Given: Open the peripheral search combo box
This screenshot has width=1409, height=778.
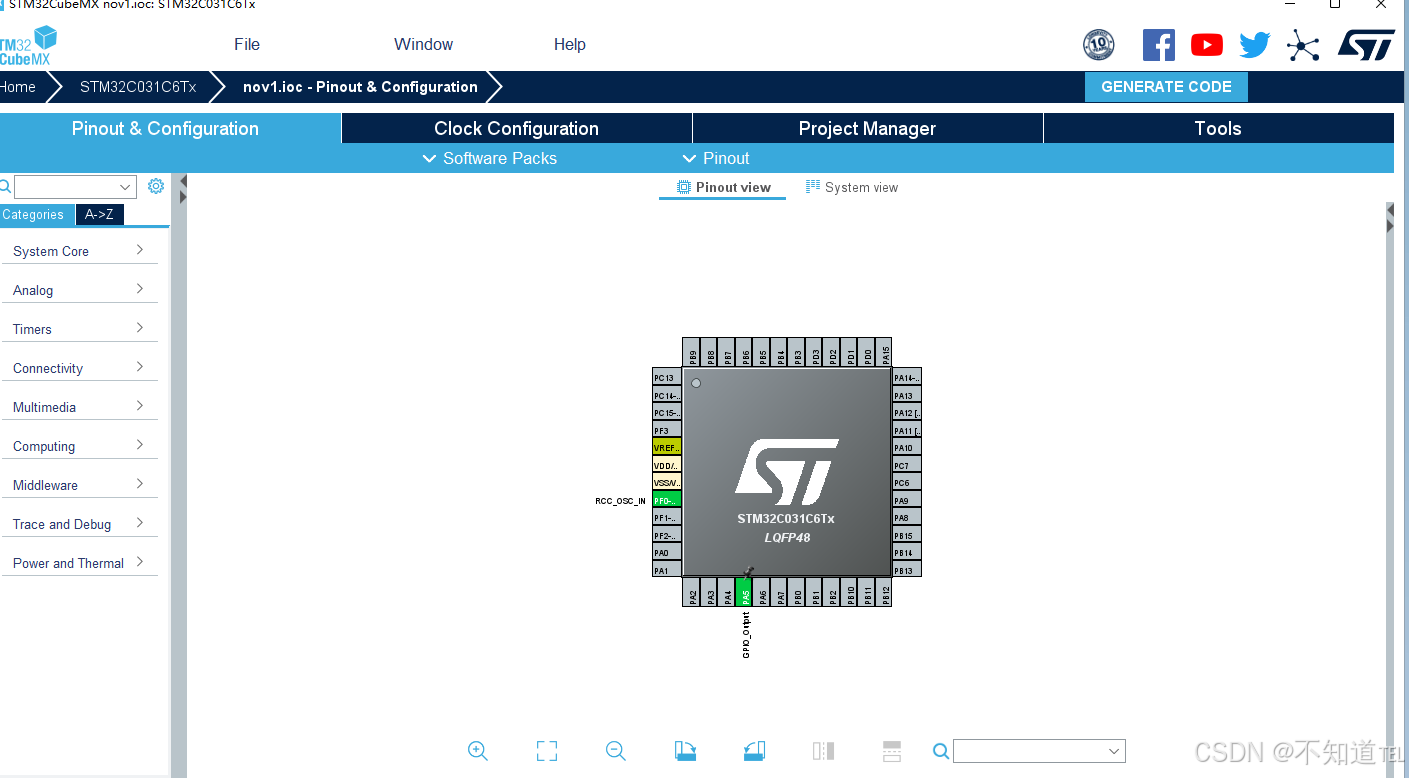Looking at the screenshot, I should coord(75,187).
